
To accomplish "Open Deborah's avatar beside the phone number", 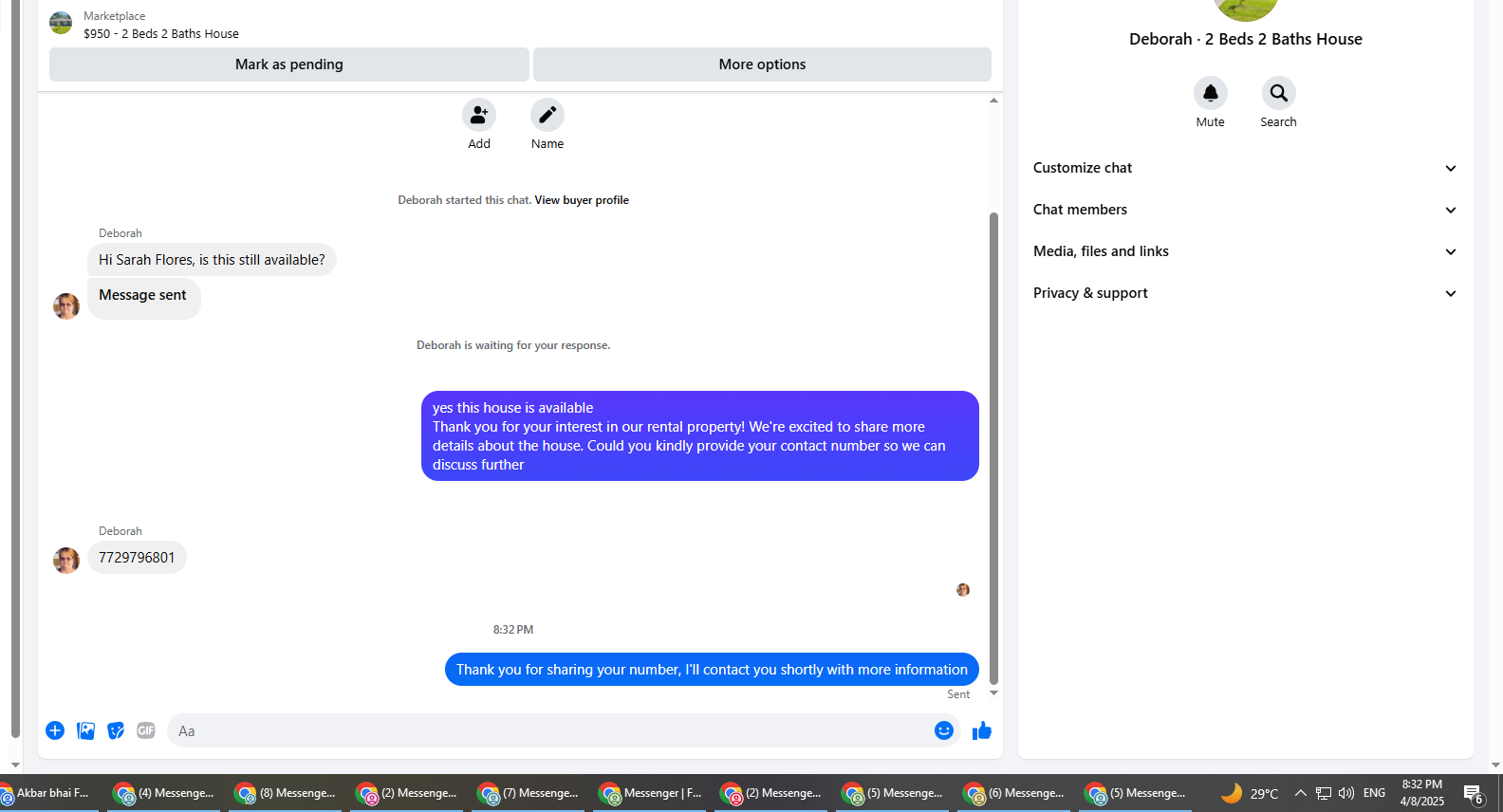I will tap(66, 561).
